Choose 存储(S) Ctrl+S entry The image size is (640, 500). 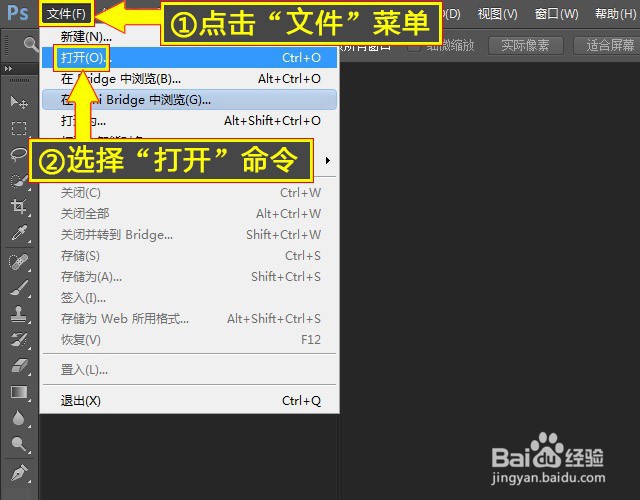[x=189, y=256]
